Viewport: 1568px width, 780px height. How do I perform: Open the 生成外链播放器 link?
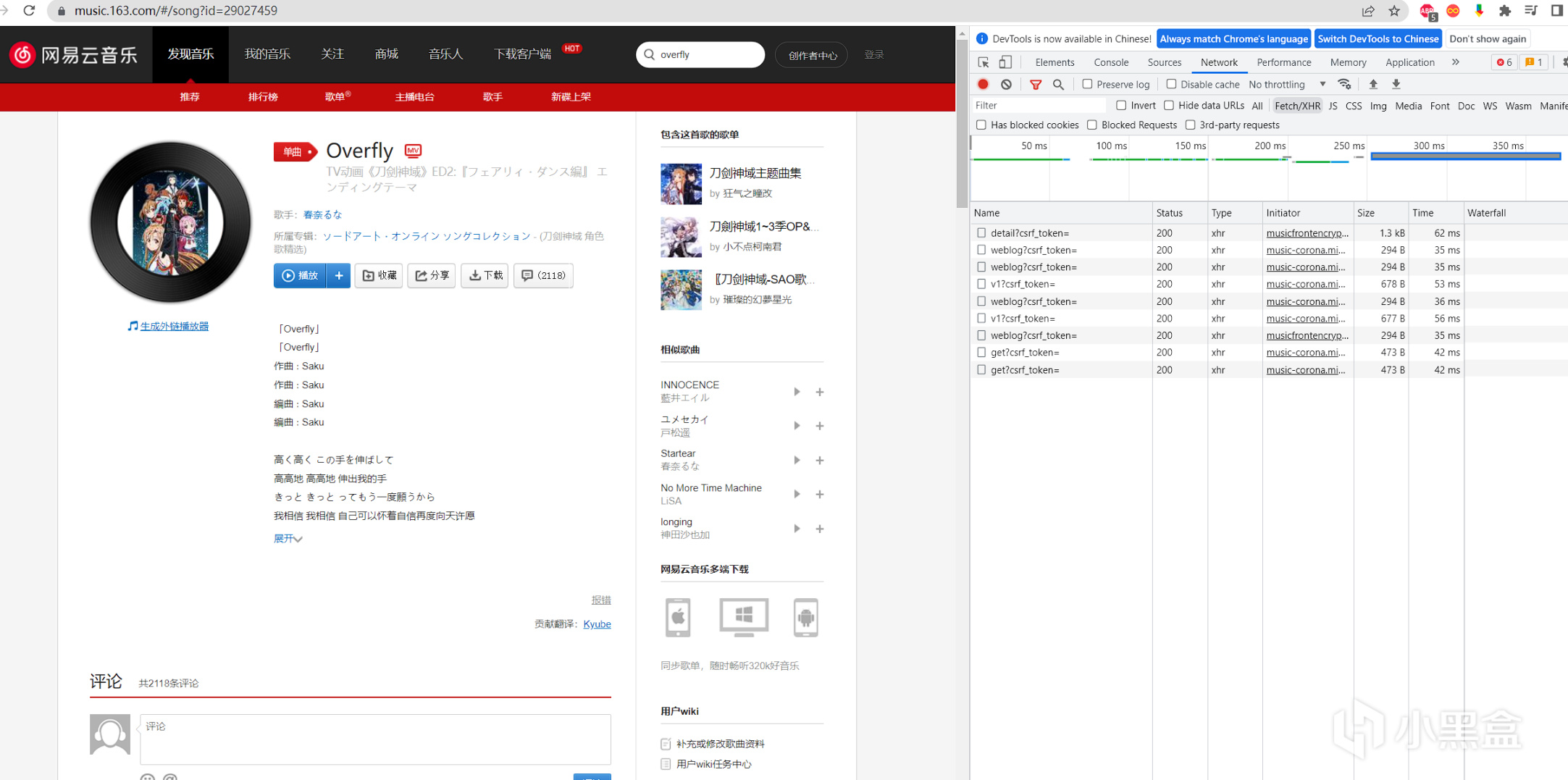[175, 327]
